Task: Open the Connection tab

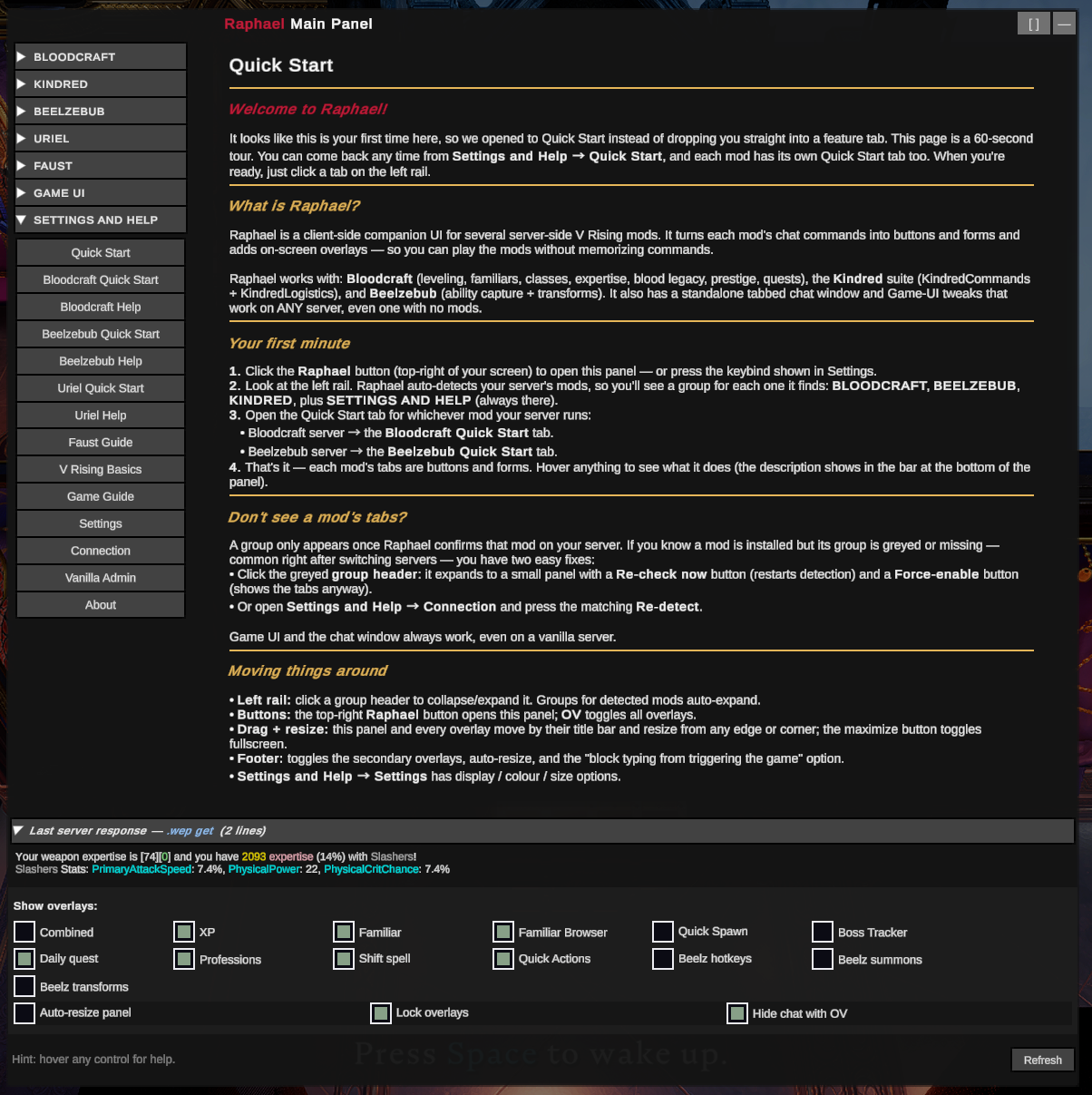Action: tap(101, 552)
